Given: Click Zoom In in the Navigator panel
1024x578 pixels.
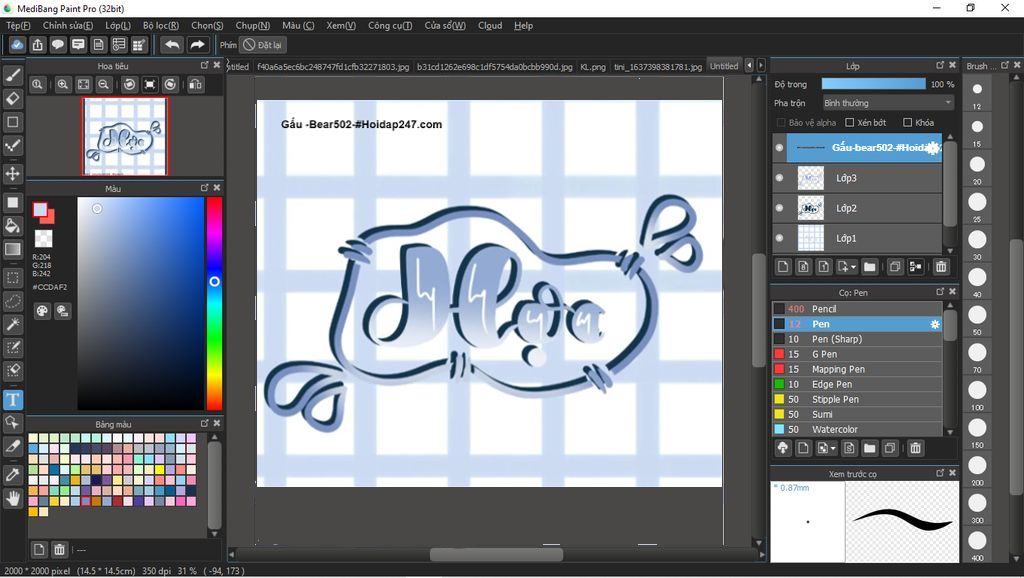Looking at the screenshot, I should point(63,84).
